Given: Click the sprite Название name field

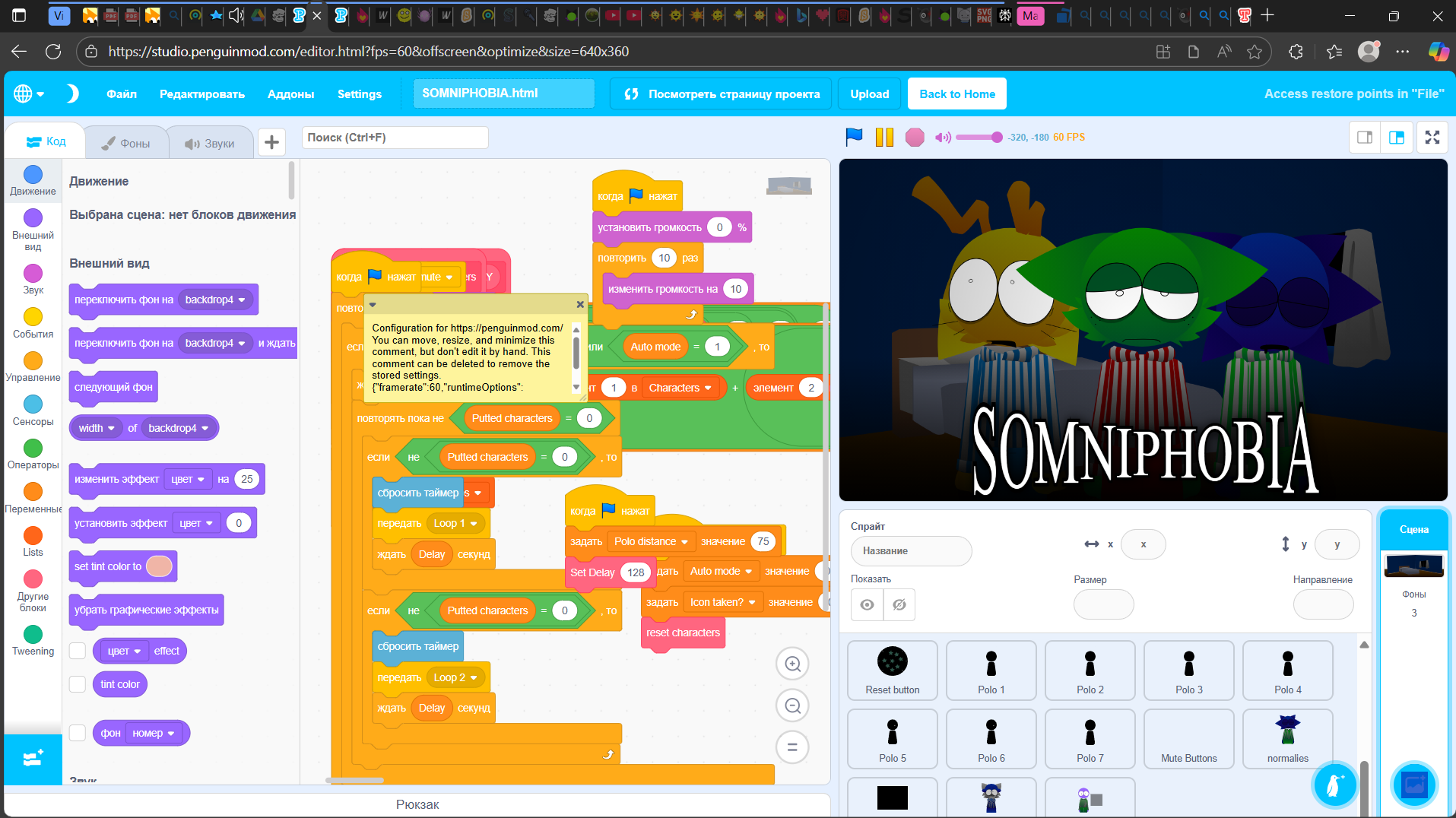Looking at the screenshot, I should click(912, 551).
